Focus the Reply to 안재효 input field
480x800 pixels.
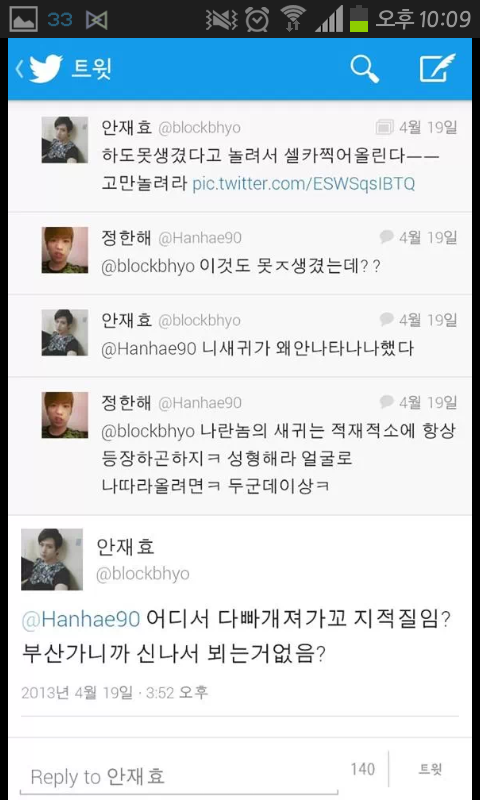click(x=179, y=777)
